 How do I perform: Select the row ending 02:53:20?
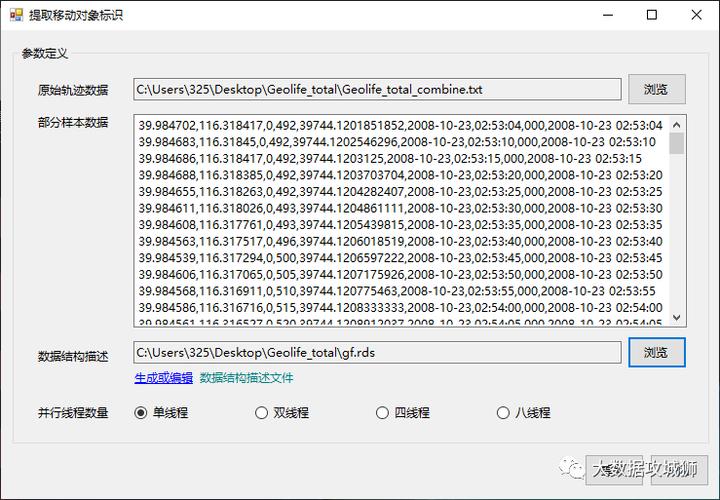(x=401, y=175)
